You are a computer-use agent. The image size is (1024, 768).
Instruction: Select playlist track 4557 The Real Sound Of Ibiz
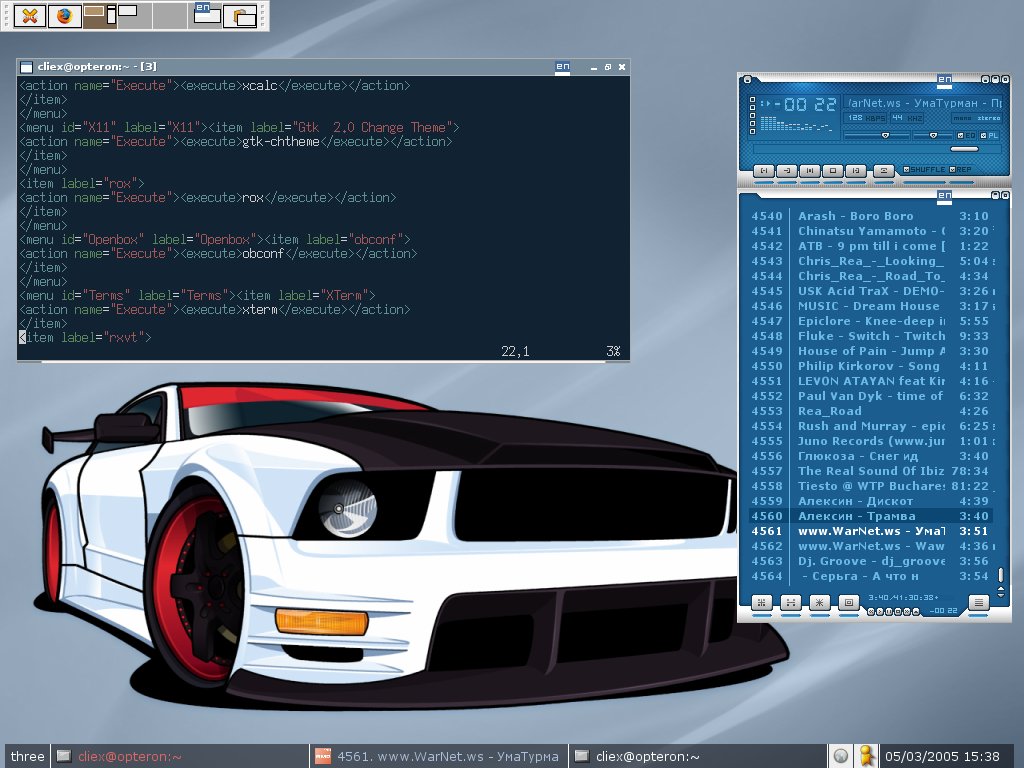(870, 472)
